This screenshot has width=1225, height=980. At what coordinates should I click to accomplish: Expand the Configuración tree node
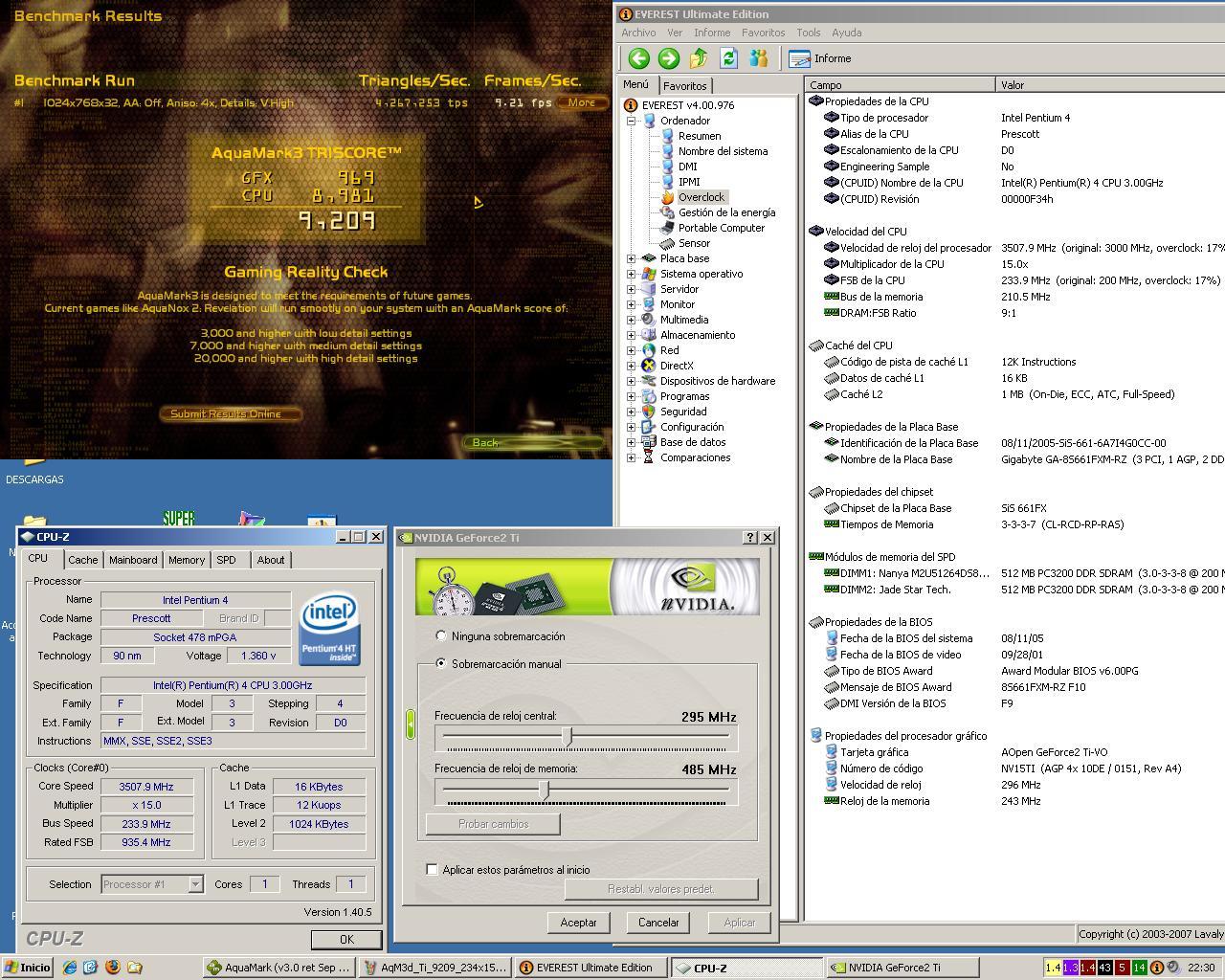(x=632, y=427)
